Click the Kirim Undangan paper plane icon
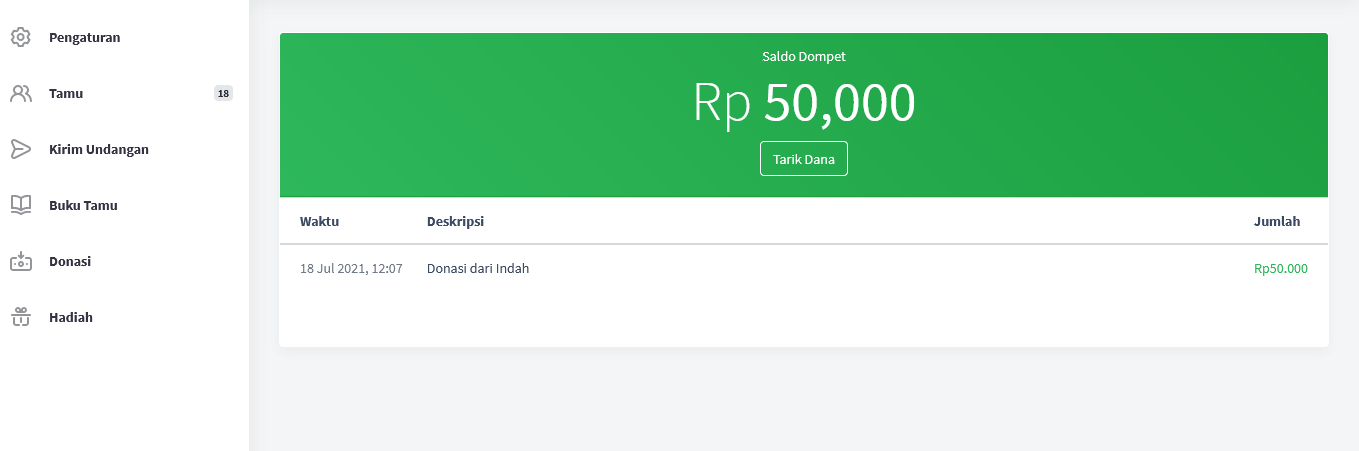Screen dimensions: 1359x451 20,149
